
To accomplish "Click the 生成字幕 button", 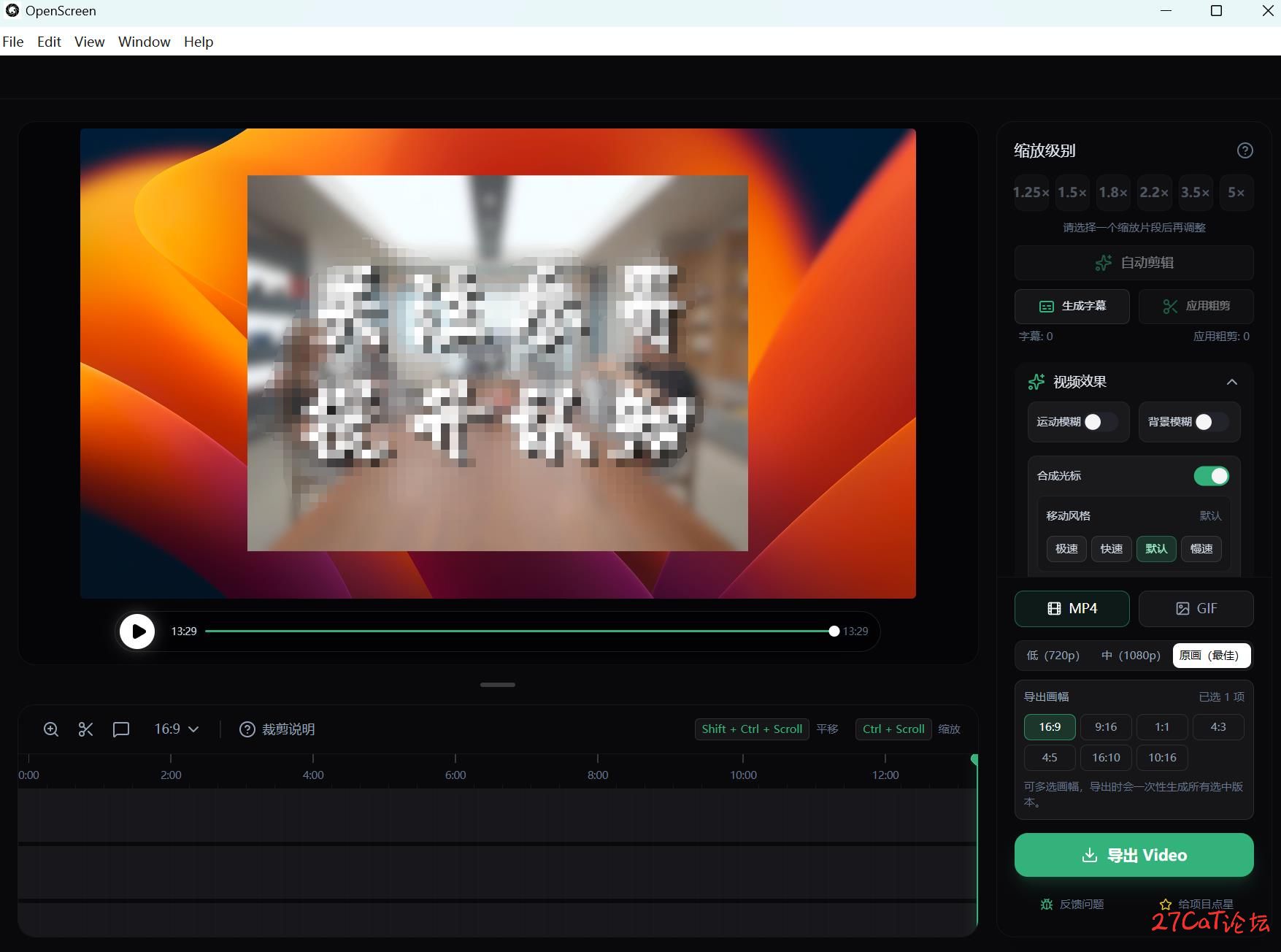I will coord(1072,306).
